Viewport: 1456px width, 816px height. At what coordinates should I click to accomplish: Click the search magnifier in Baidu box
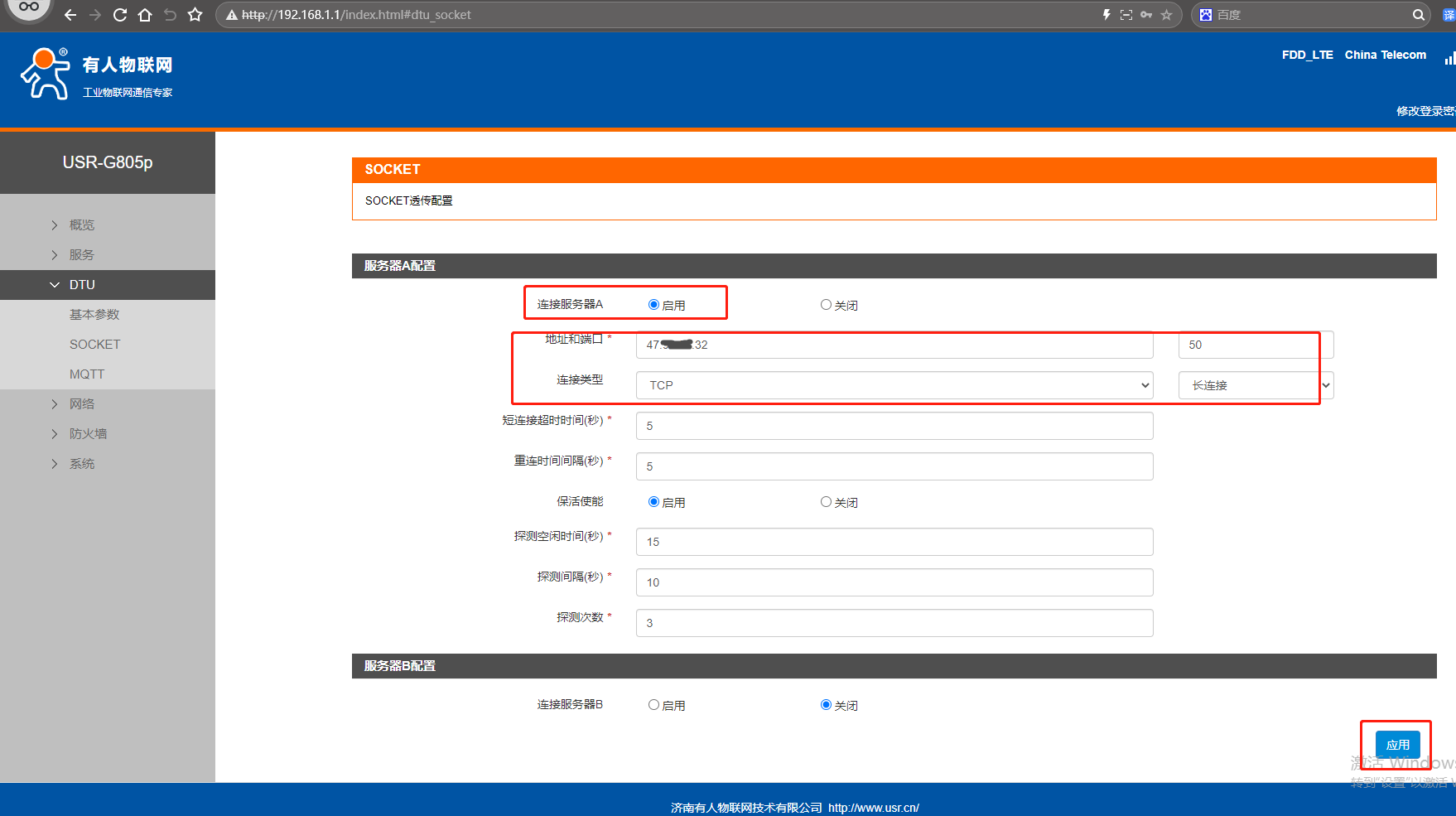(1419, 15)
